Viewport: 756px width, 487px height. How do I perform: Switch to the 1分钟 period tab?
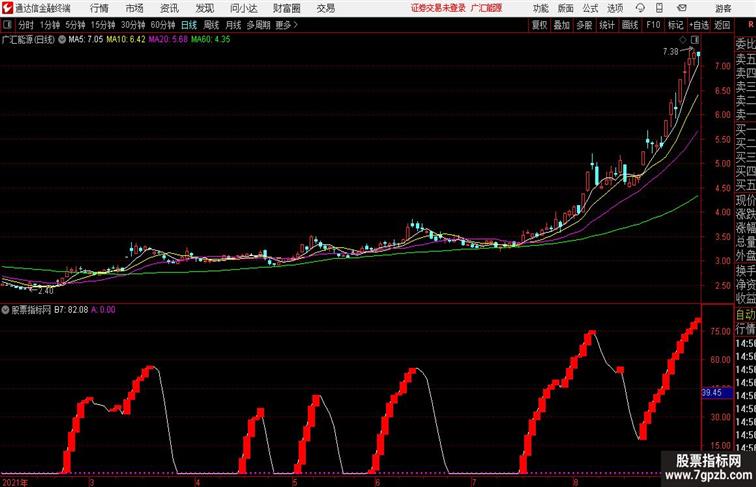pos(50,25)
